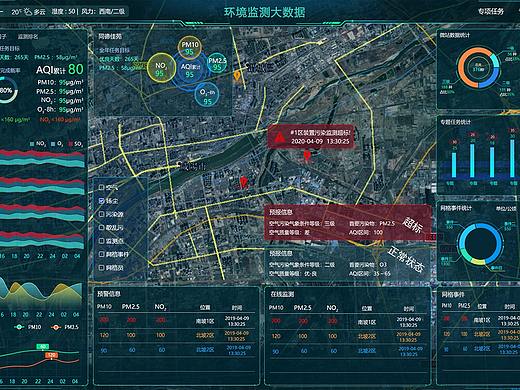Click the O3-8h: 95µg/m³ reading
This screenshot has height=390, width=520.
coord(60,110)
